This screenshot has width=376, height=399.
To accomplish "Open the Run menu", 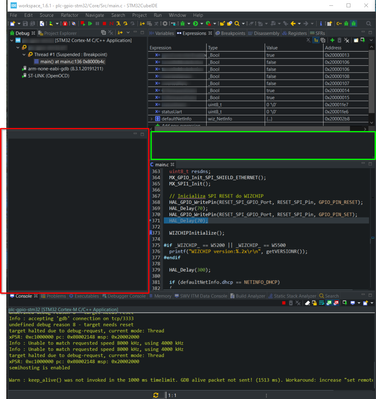I will pyautogui.click(x=158, y=15).
